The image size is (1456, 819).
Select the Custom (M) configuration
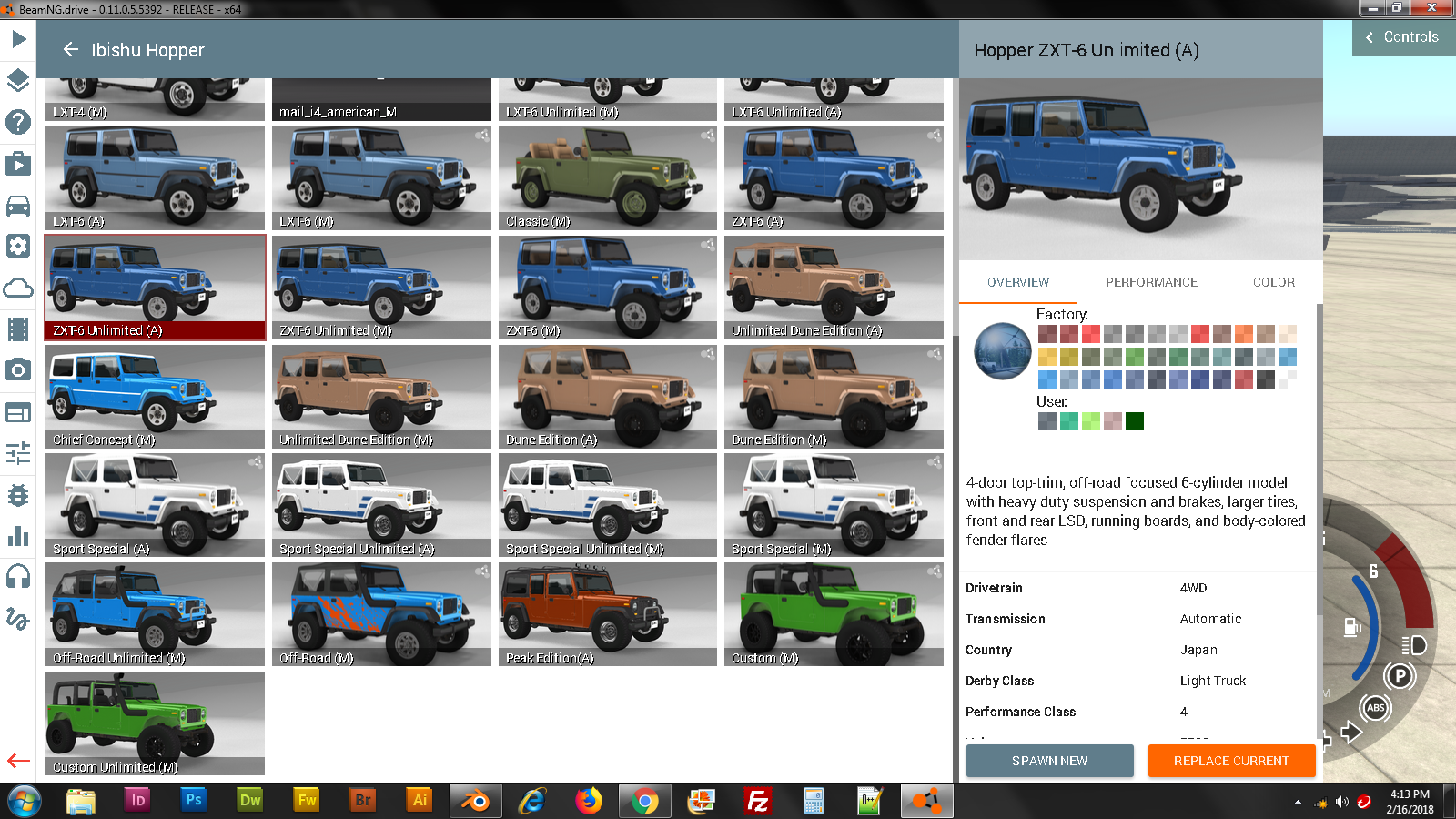834,614
